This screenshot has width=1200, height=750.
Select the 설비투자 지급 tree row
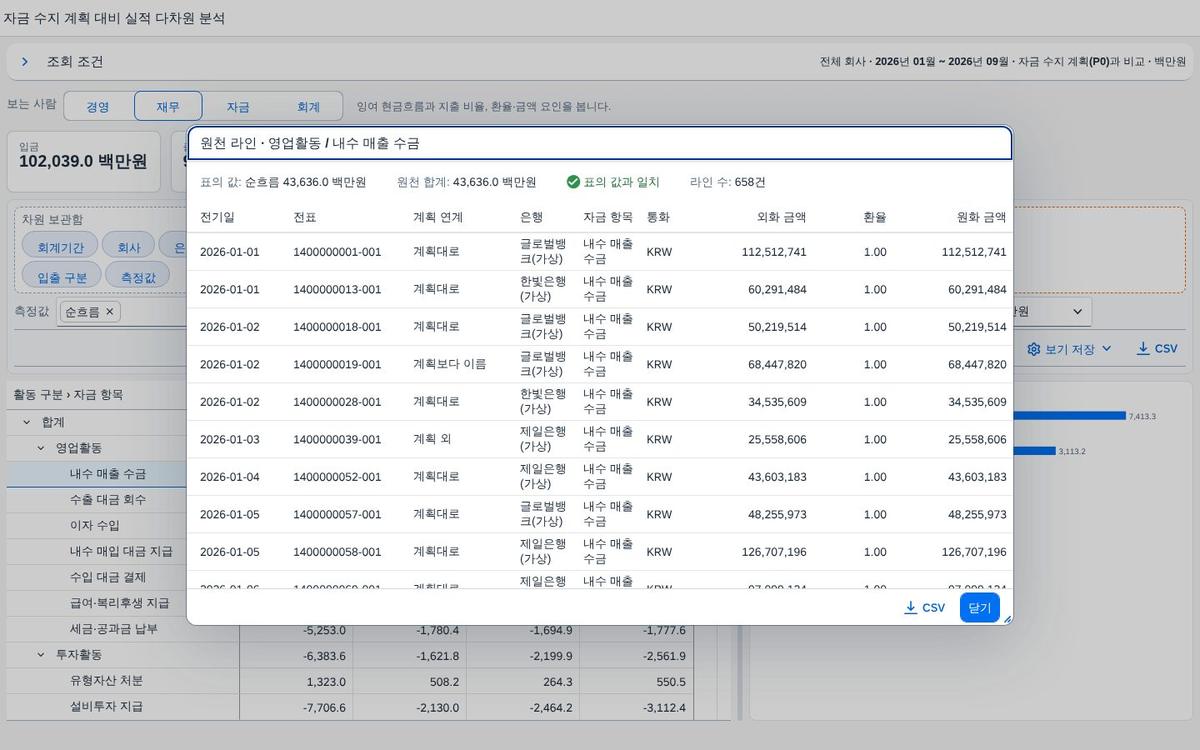tap(106, 707)
